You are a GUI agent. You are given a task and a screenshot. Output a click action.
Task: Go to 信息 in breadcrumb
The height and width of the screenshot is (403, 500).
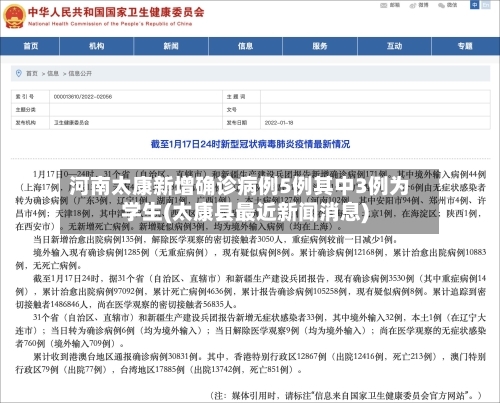point(53,73)
